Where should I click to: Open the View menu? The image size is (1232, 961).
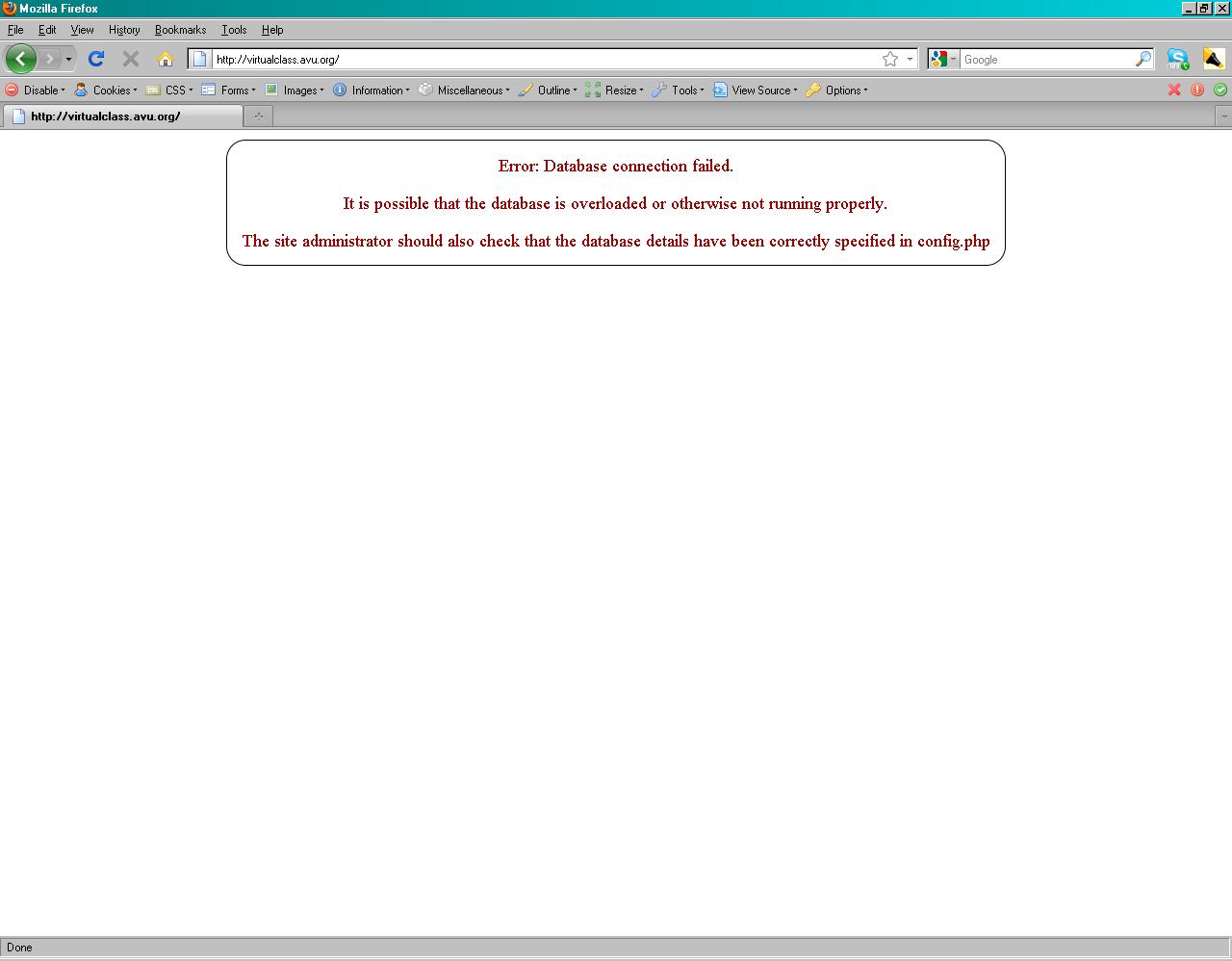pyautogui.click(x=82, y=30)
